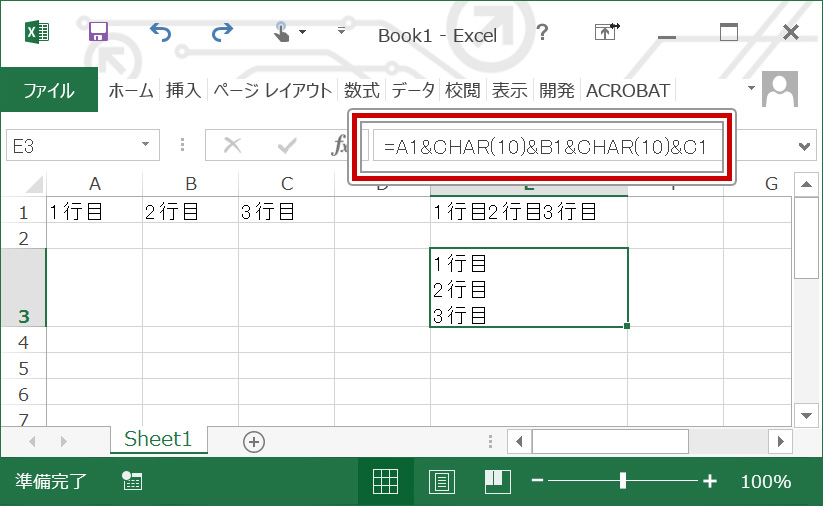
Task: Open Excel Help question mark
Action: [542, 33]
